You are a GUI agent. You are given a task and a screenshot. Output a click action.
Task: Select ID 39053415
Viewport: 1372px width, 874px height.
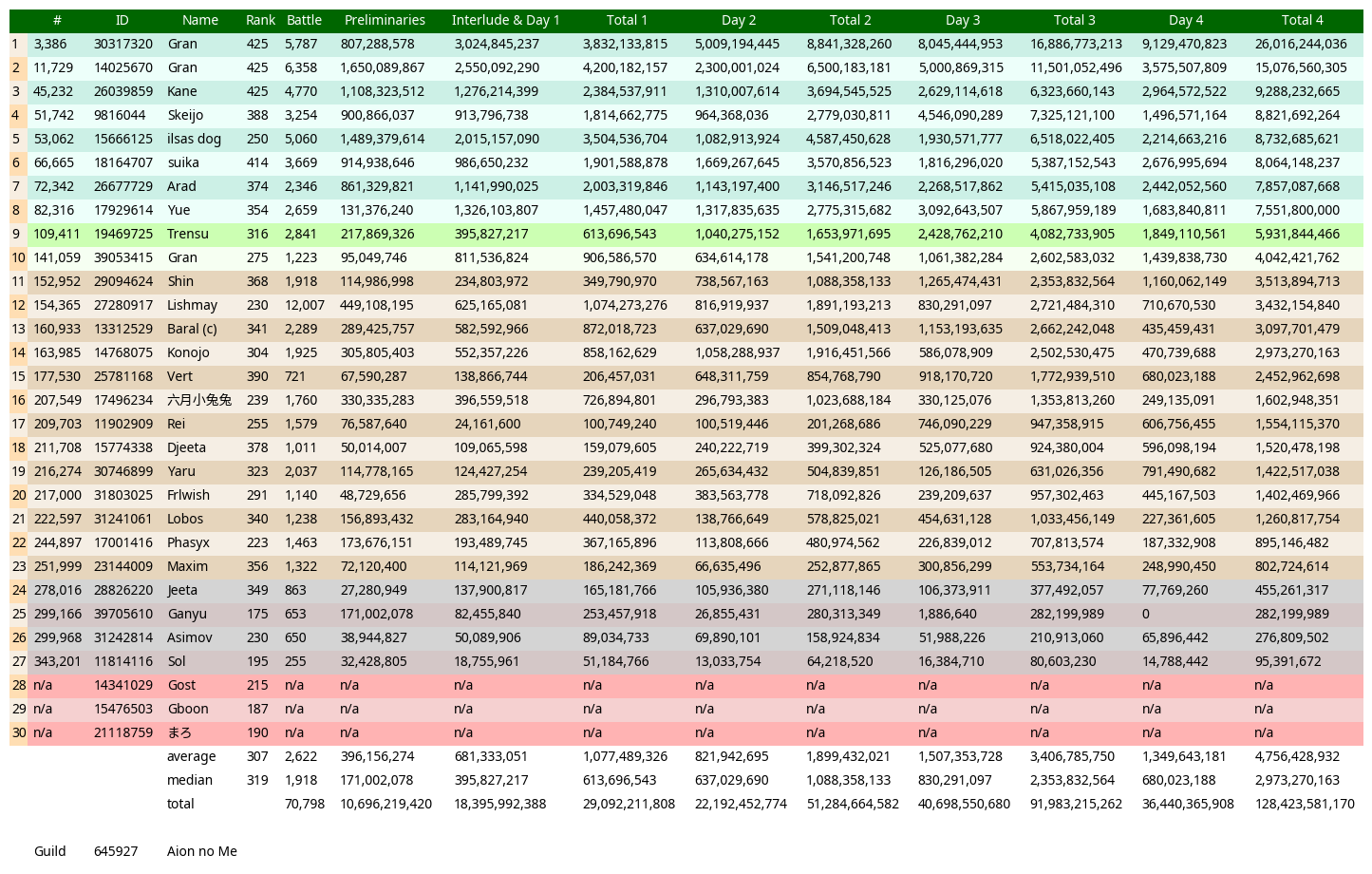123,257
